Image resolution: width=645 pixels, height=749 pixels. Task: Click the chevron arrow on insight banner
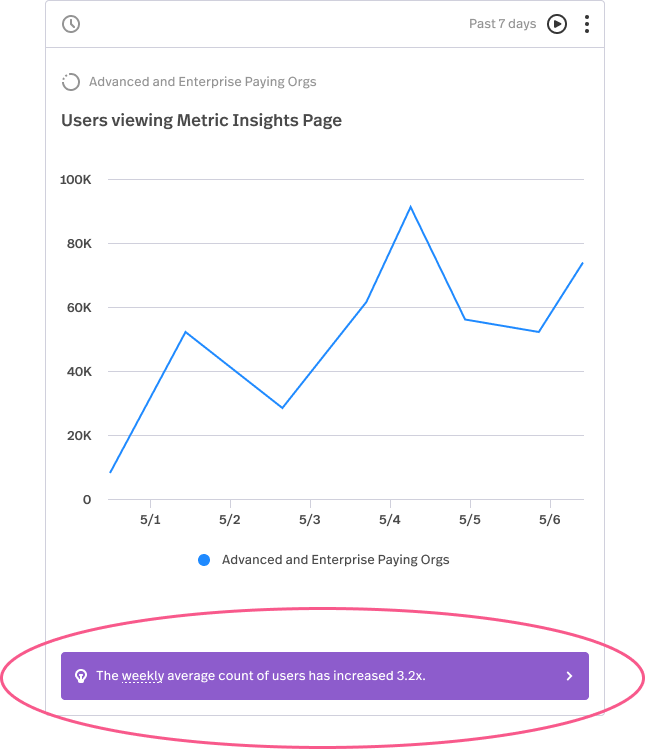click(x=569, y=676)
